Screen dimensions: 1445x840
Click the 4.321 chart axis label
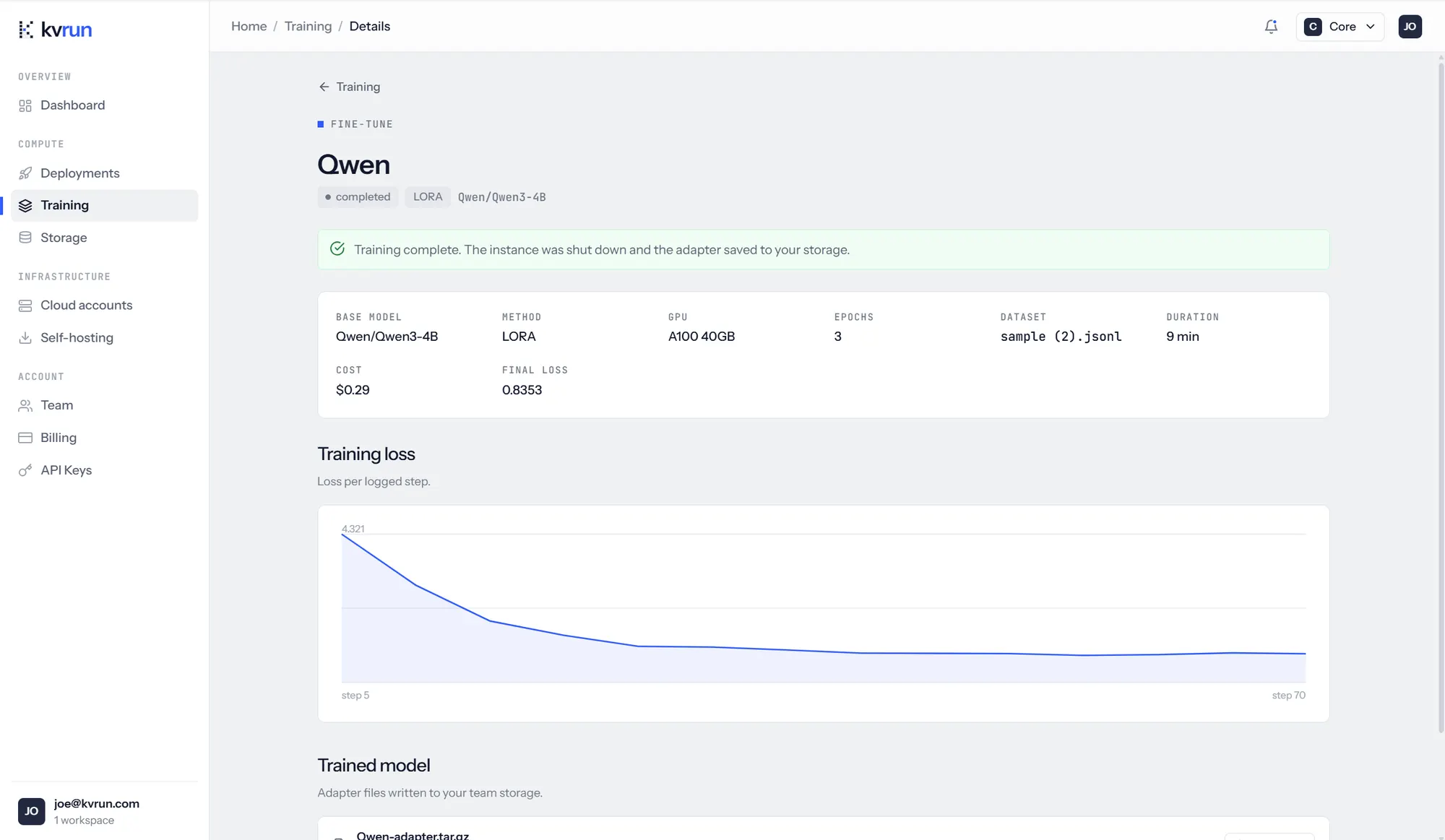coord(353,529)
